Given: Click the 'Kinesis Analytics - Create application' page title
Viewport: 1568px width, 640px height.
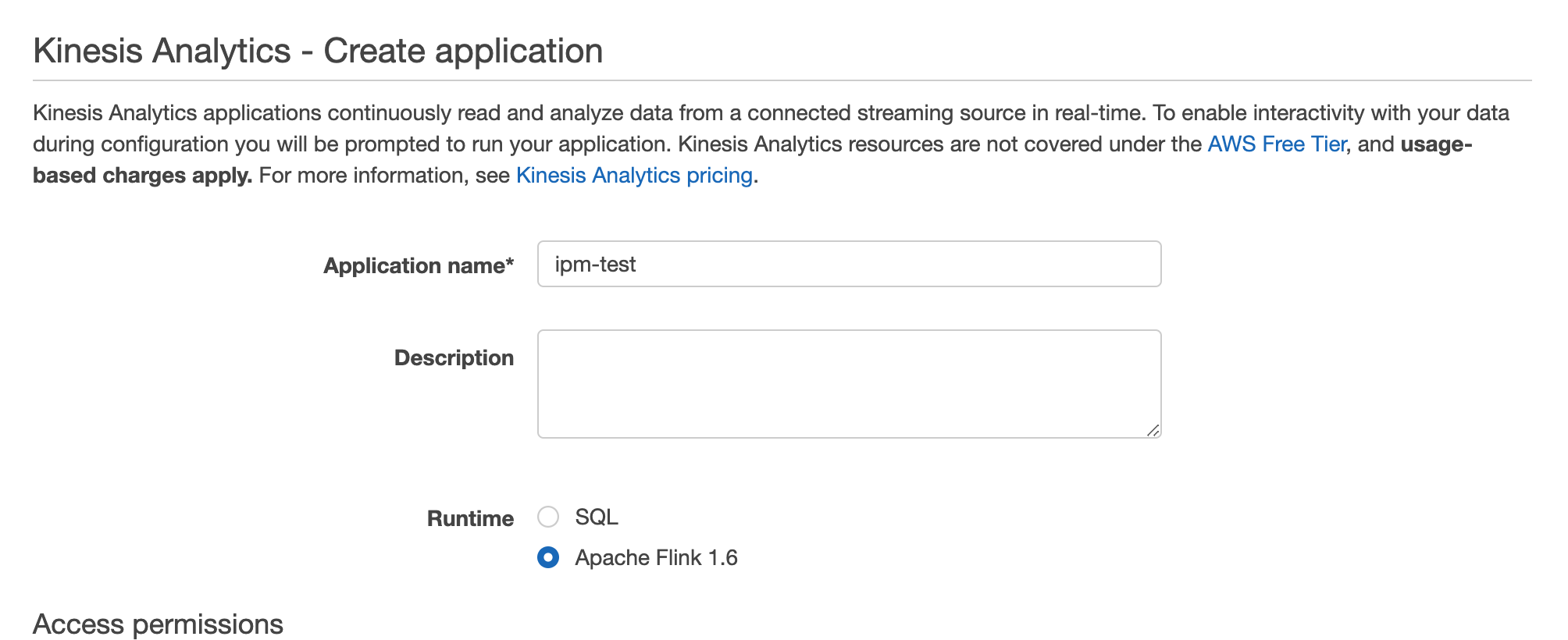Looking at the screenshot, I should (x=318, y=52).
